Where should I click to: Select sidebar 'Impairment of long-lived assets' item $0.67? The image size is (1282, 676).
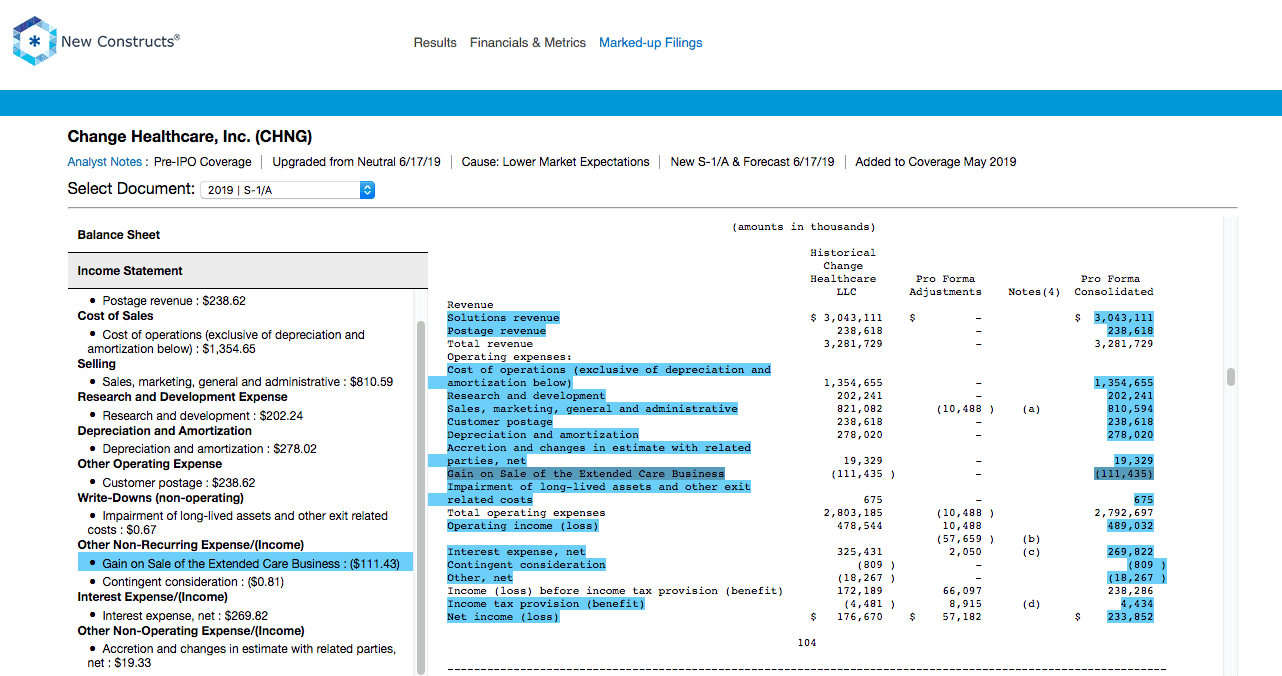(x=237, y=523)
